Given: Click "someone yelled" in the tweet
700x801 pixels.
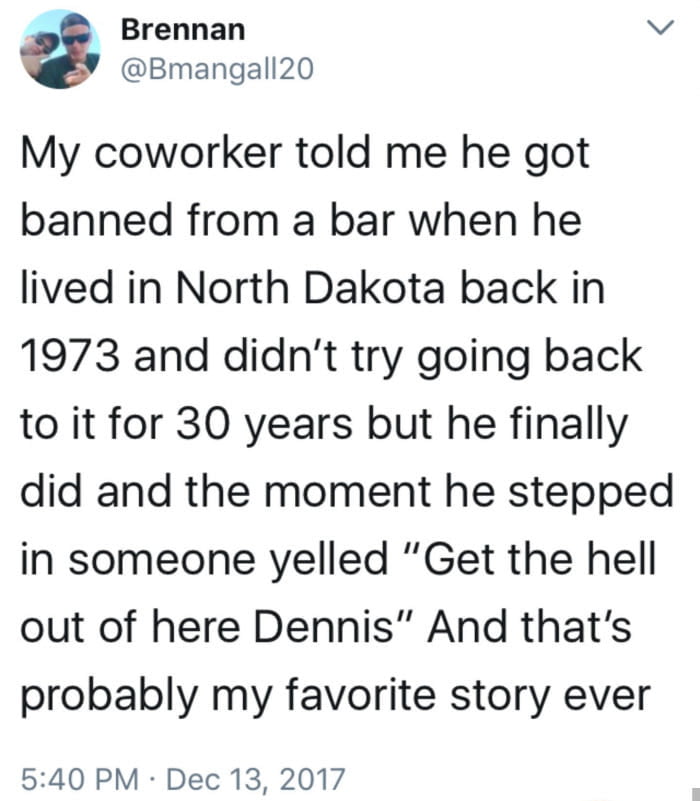Looking at the screenshot, I should [220, 560].
